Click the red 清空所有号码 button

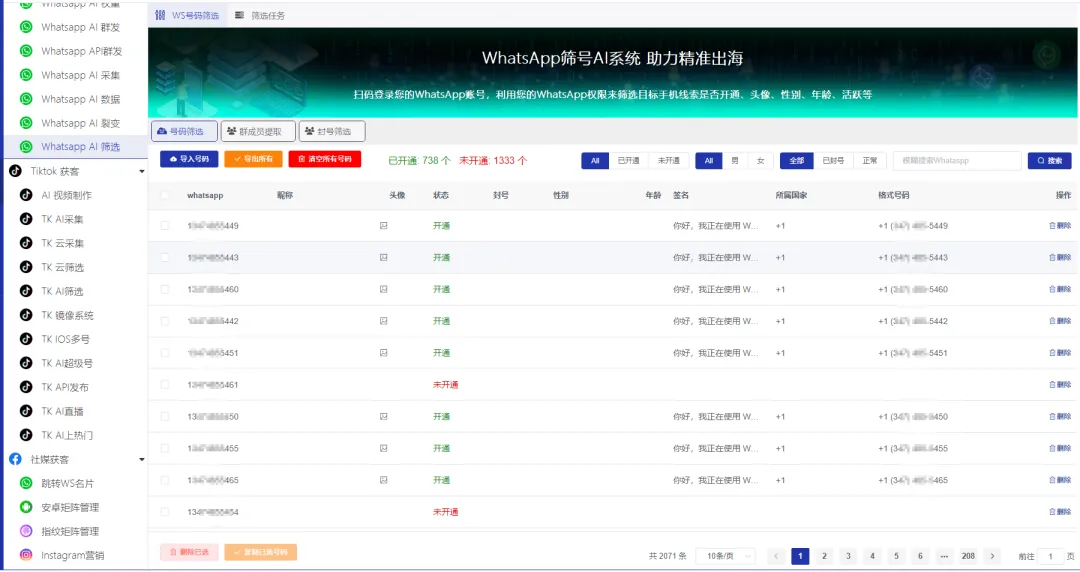click(x=324, y=159)
